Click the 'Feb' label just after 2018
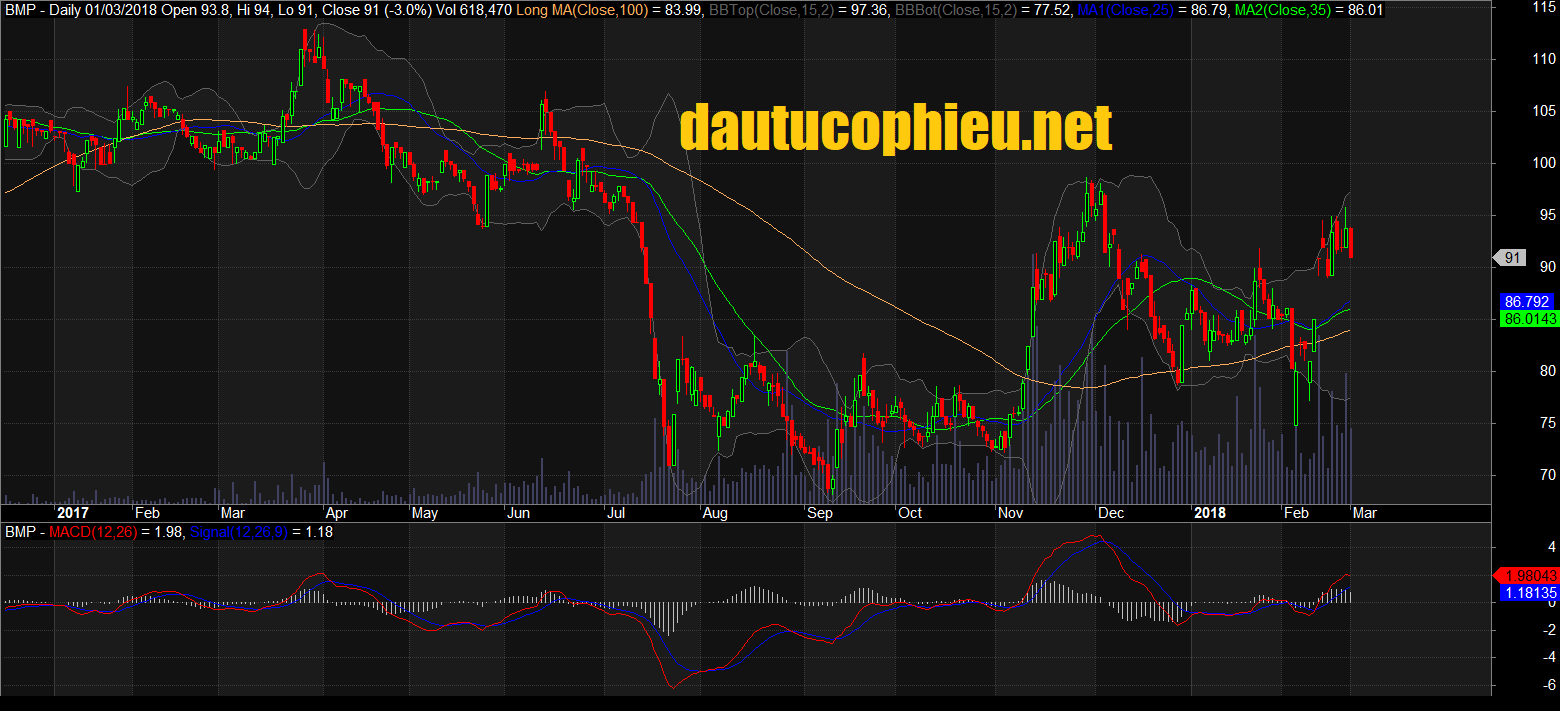Screen dimensions: 1560x711 pyautogui.click(x=1296, y=513)
